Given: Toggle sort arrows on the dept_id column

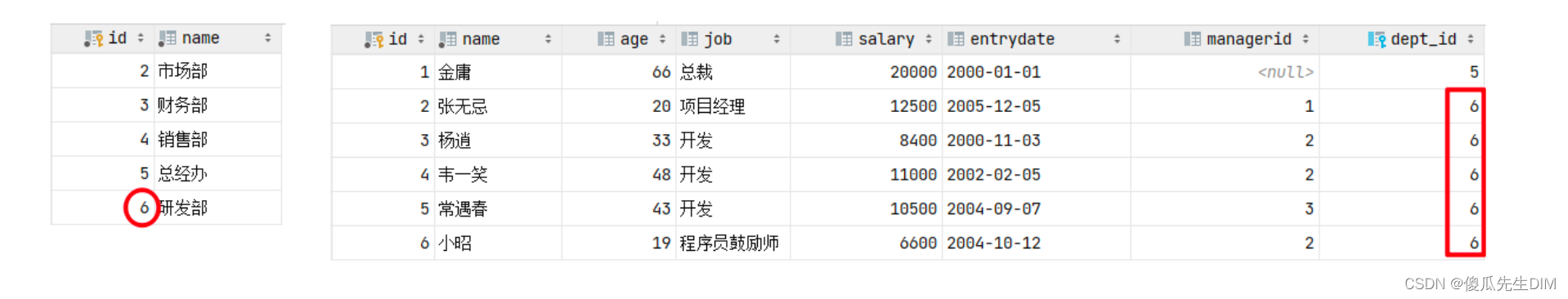Looking at the screenshot, I should (1471, 39).
